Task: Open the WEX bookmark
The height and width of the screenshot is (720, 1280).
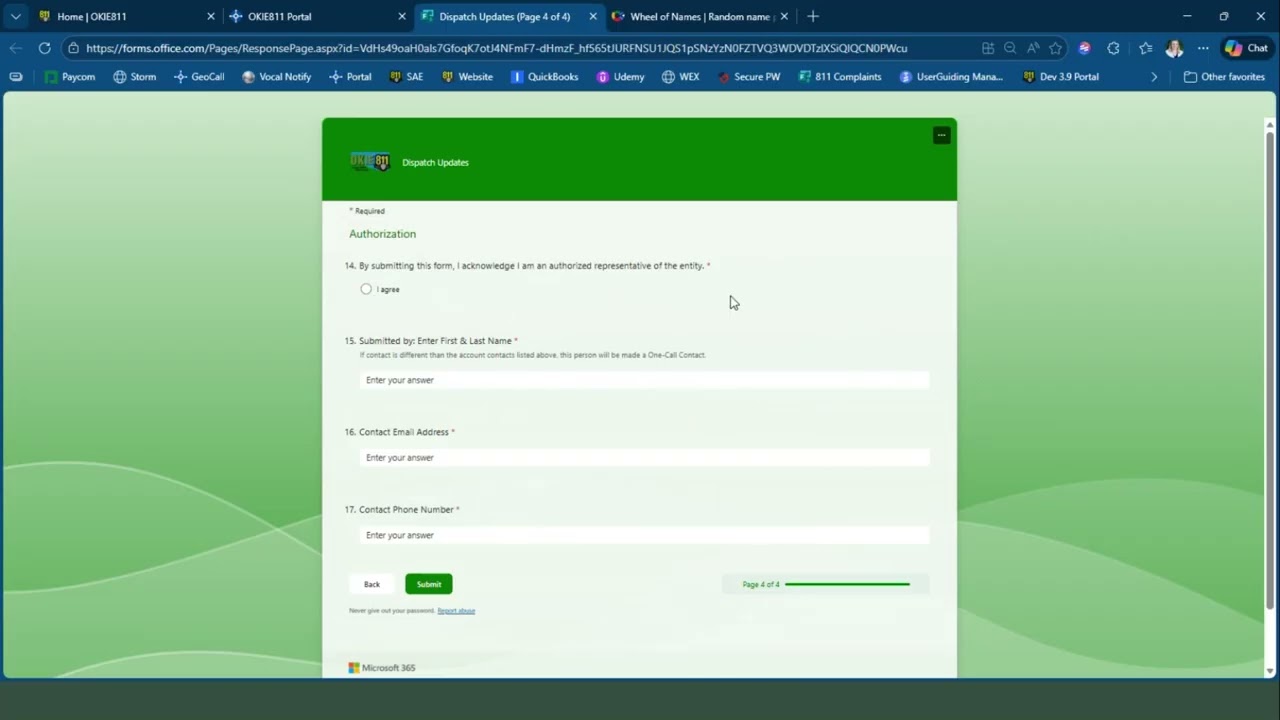Action: [x=680, y=77]
